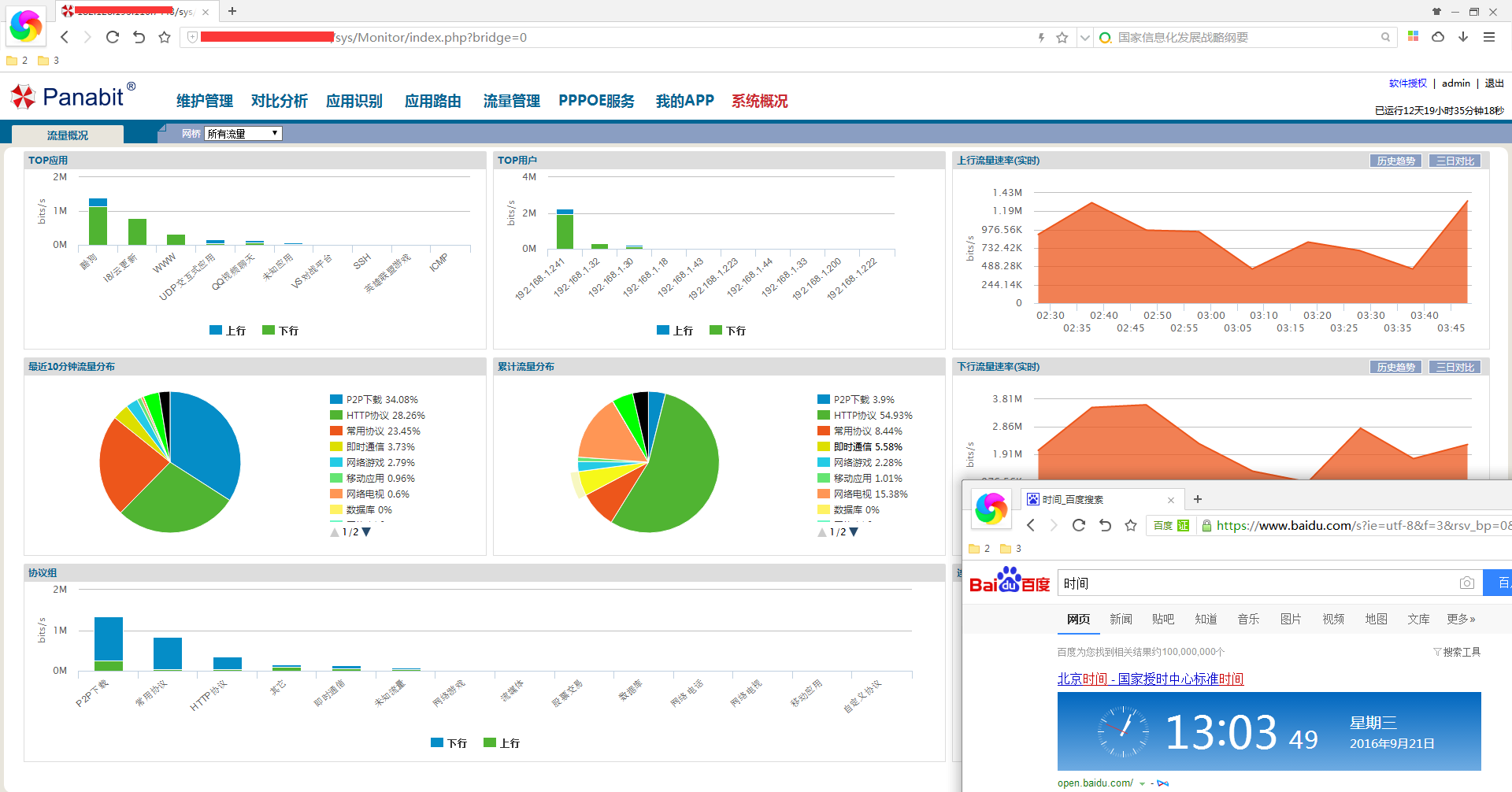Open 应用识别 menu
The image size is (1512, 792).
354,101
